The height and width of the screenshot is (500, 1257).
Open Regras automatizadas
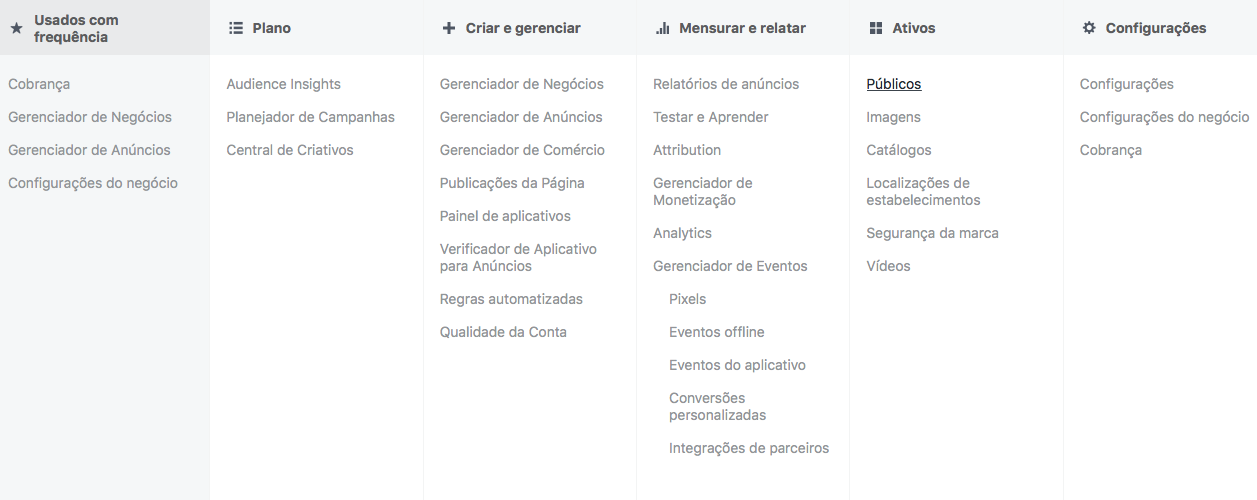pyautogui.click(x=511, y=299)
